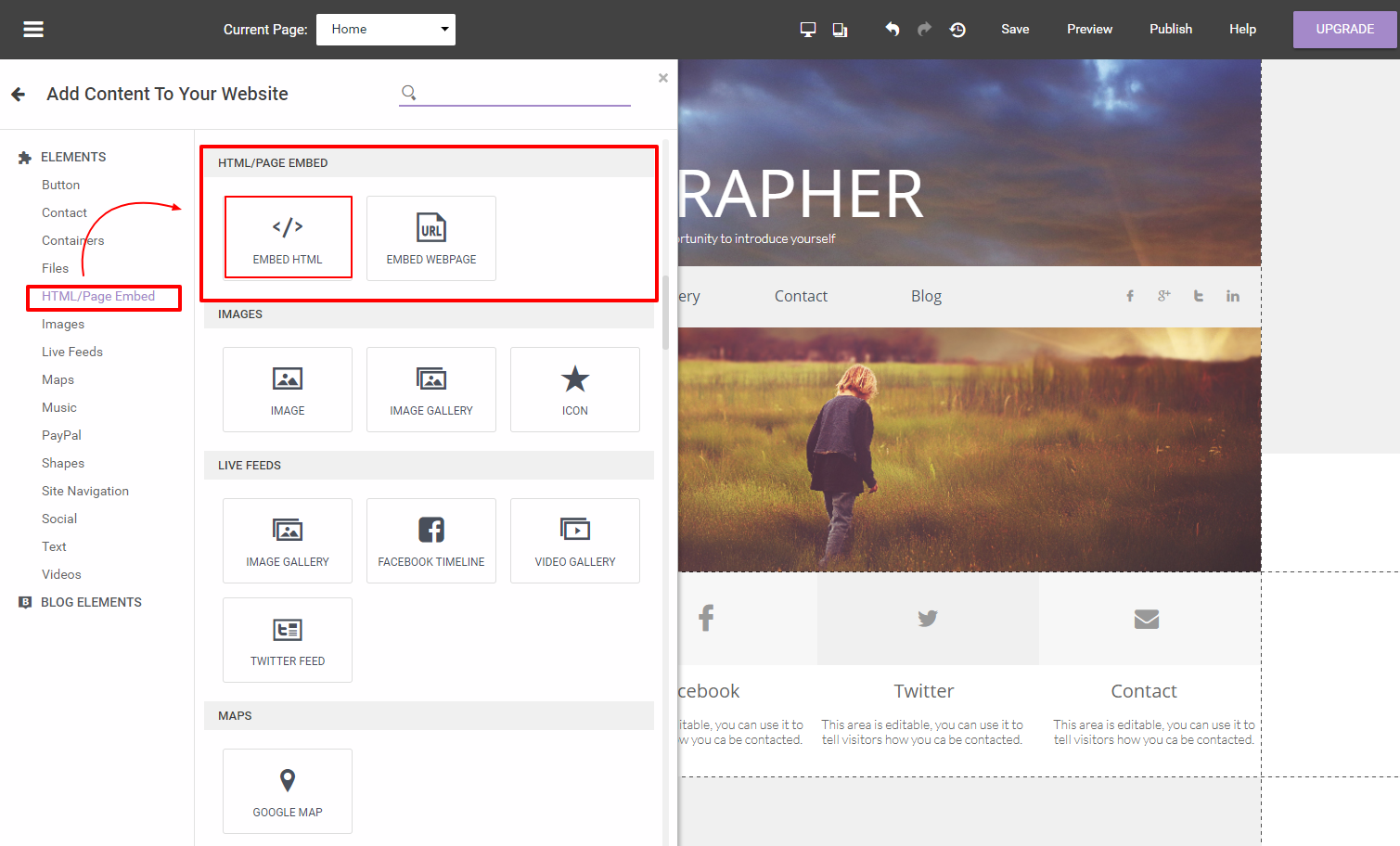This screenshot has width=1400, height=846.
Task: Select Text in elements list
Action: [54, 546]
